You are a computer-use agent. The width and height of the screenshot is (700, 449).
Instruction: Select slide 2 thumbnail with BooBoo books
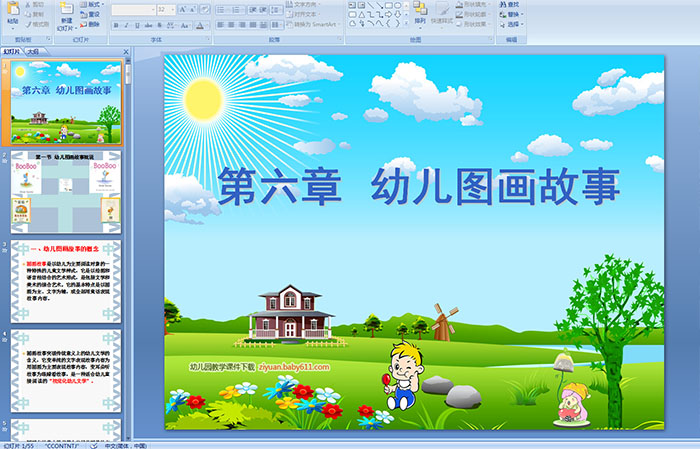[66, 192]
